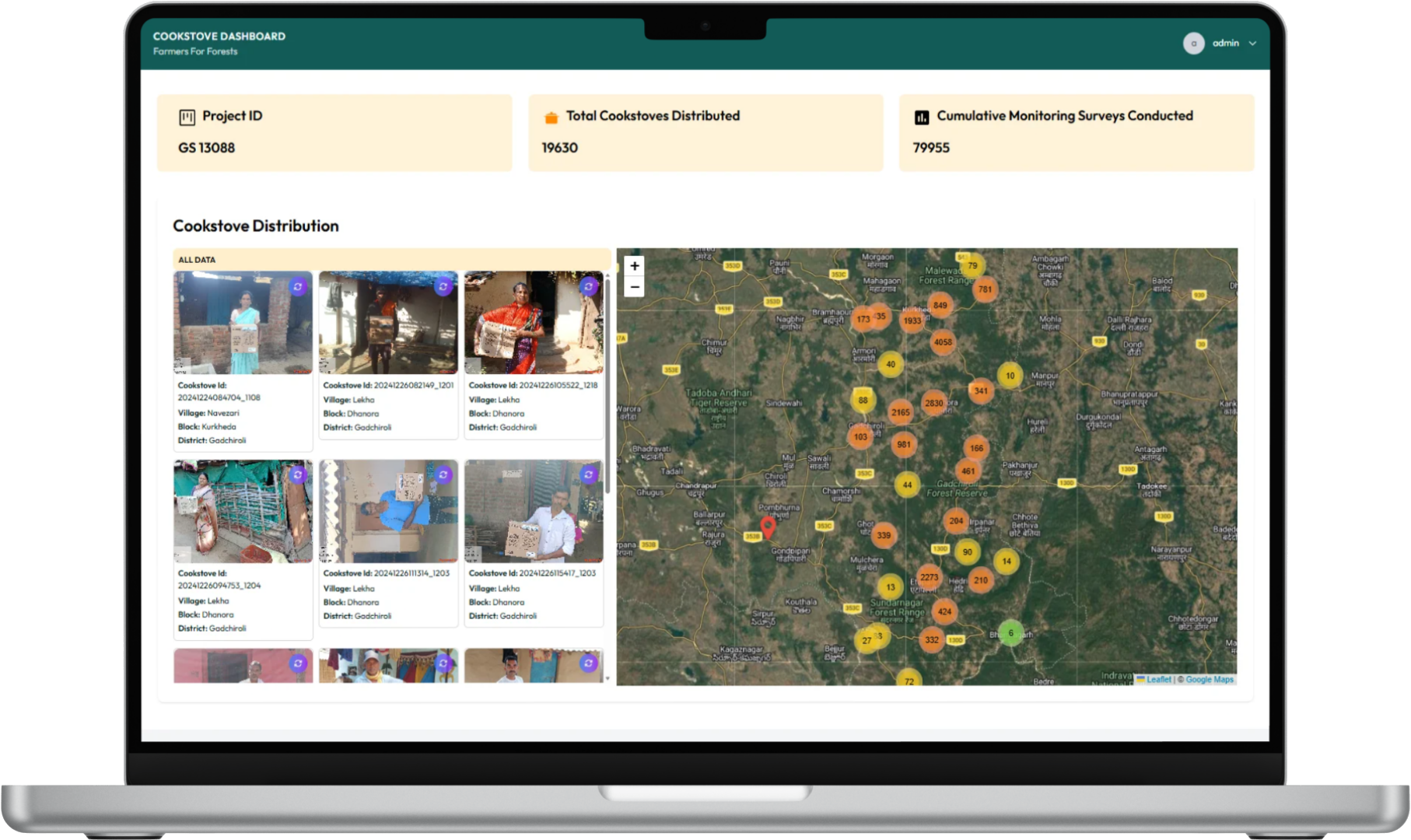
Task: Click the Village: Navezari text
Action: [x=208, y=413]
